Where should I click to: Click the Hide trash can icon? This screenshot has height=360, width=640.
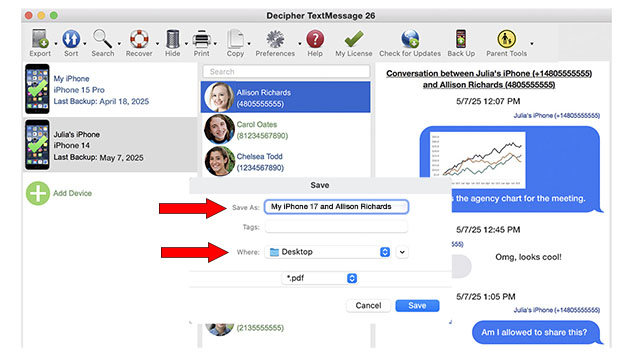pos(173,39)
